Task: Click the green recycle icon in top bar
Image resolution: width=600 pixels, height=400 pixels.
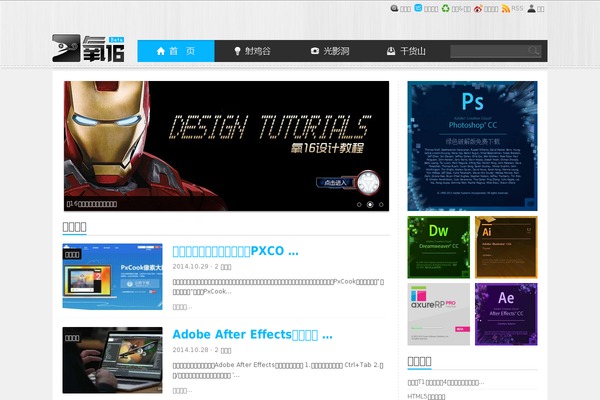Action: click(x=445, y=8)
